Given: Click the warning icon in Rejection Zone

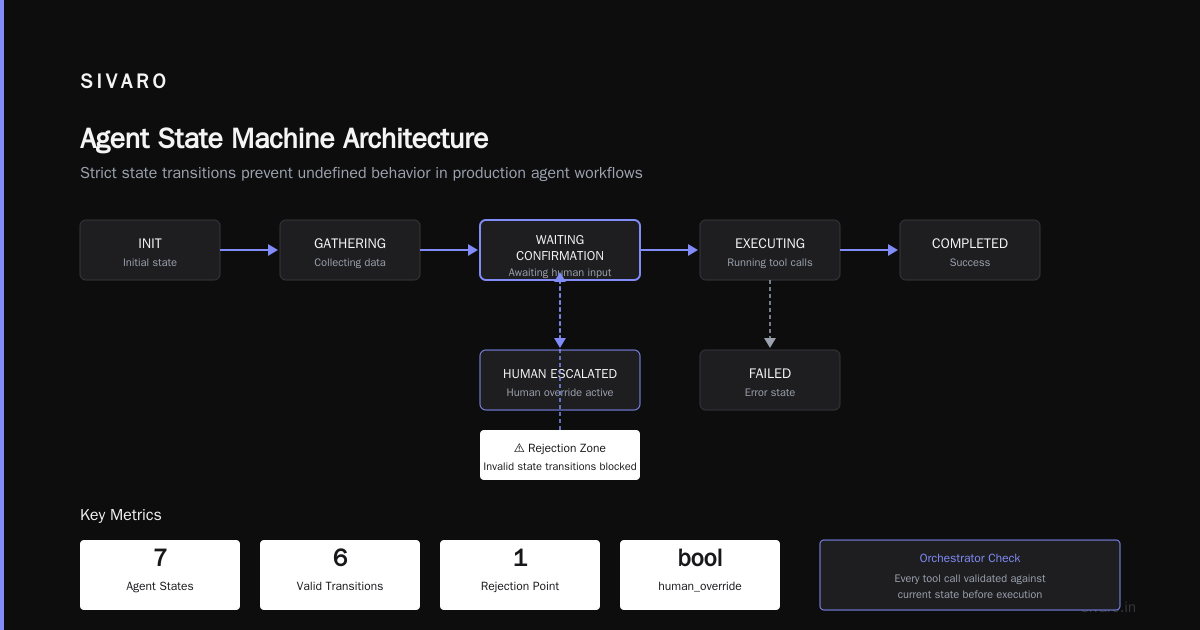Looking at the screenshot, I should (x=519, y=448).
